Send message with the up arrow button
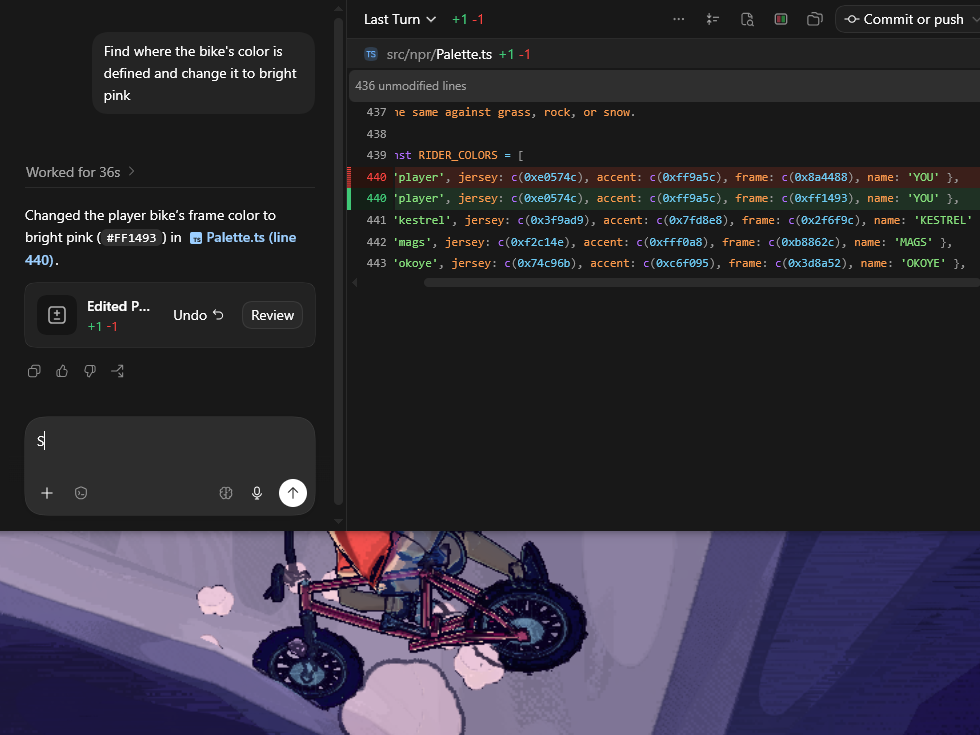This screenshot has height=735, width=980. (x=292, y=493)
